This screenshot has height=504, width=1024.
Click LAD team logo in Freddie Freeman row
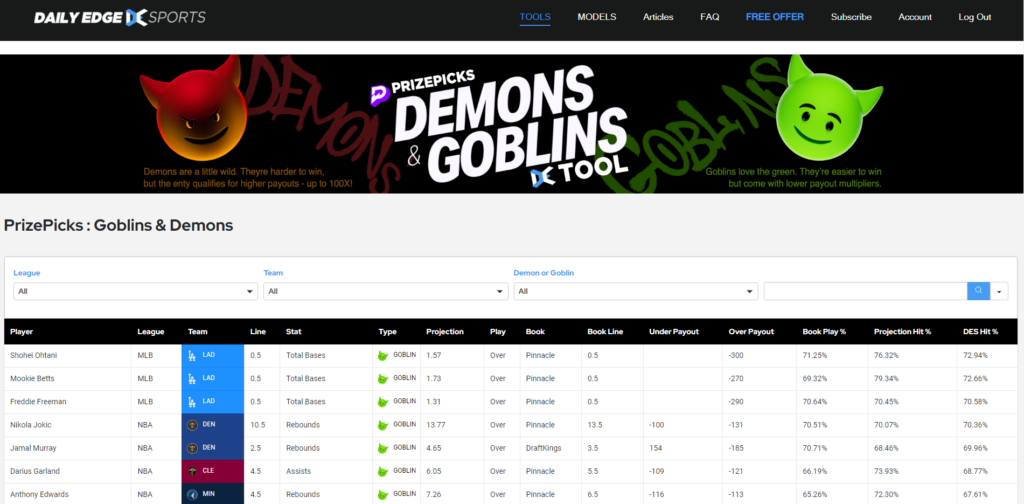pos(192,402)
